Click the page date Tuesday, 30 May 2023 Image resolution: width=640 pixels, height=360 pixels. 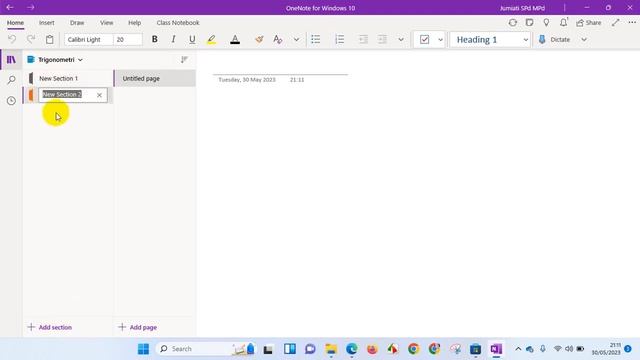(x=247, y=80)
